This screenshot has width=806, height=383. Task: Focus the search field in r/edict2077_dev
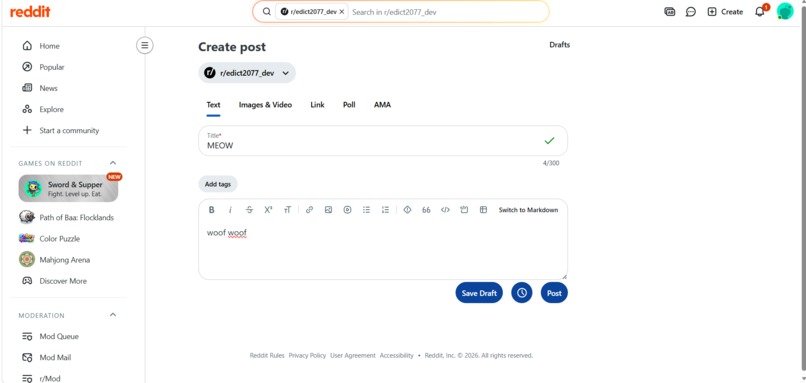446,12
